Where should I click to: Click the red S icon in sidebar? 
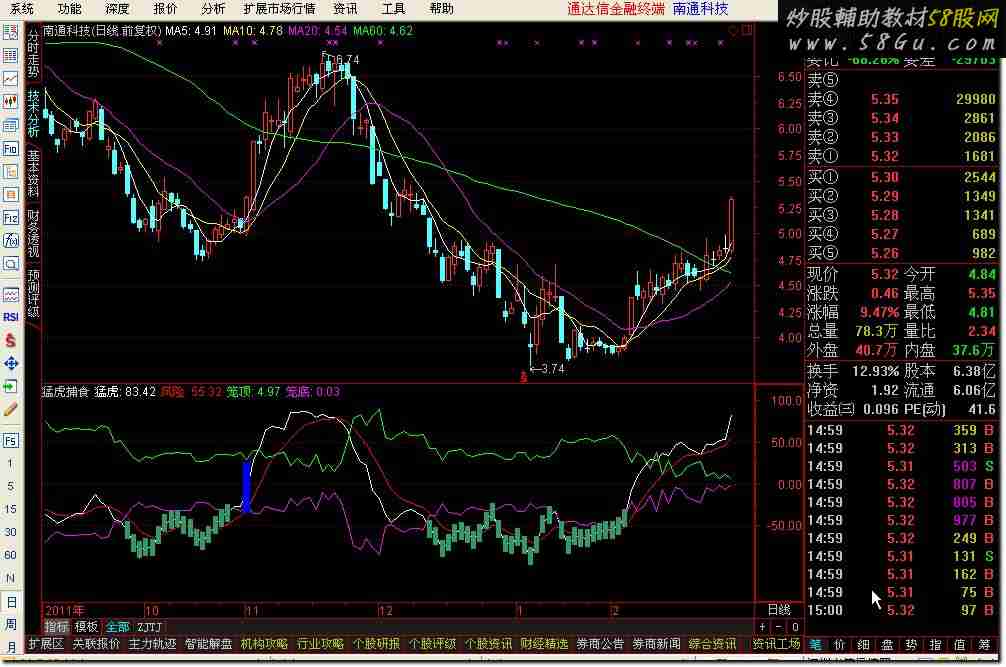pos(10,341)
